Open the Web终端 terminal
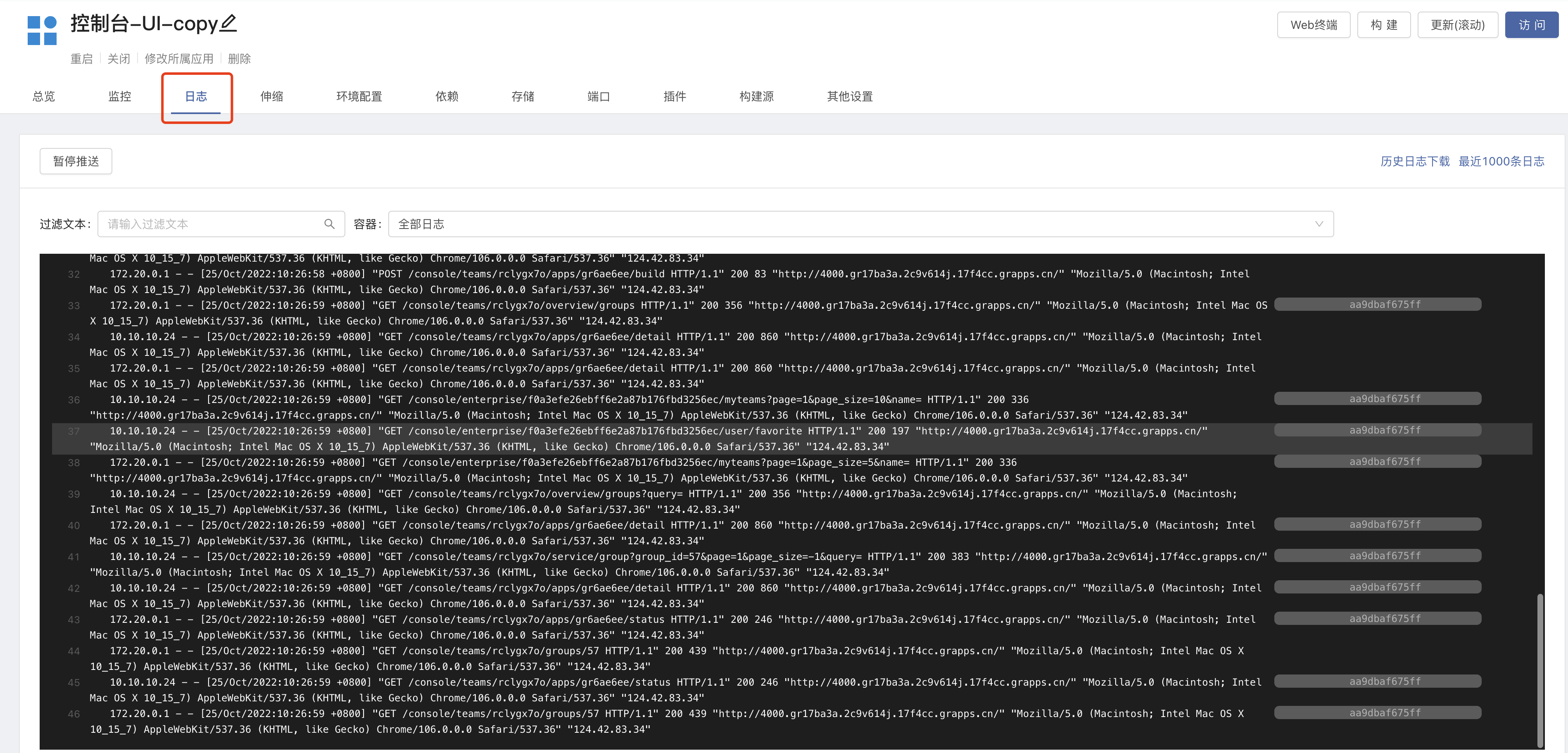This screenshot has width=1568, height=753. coord(1314,24)
